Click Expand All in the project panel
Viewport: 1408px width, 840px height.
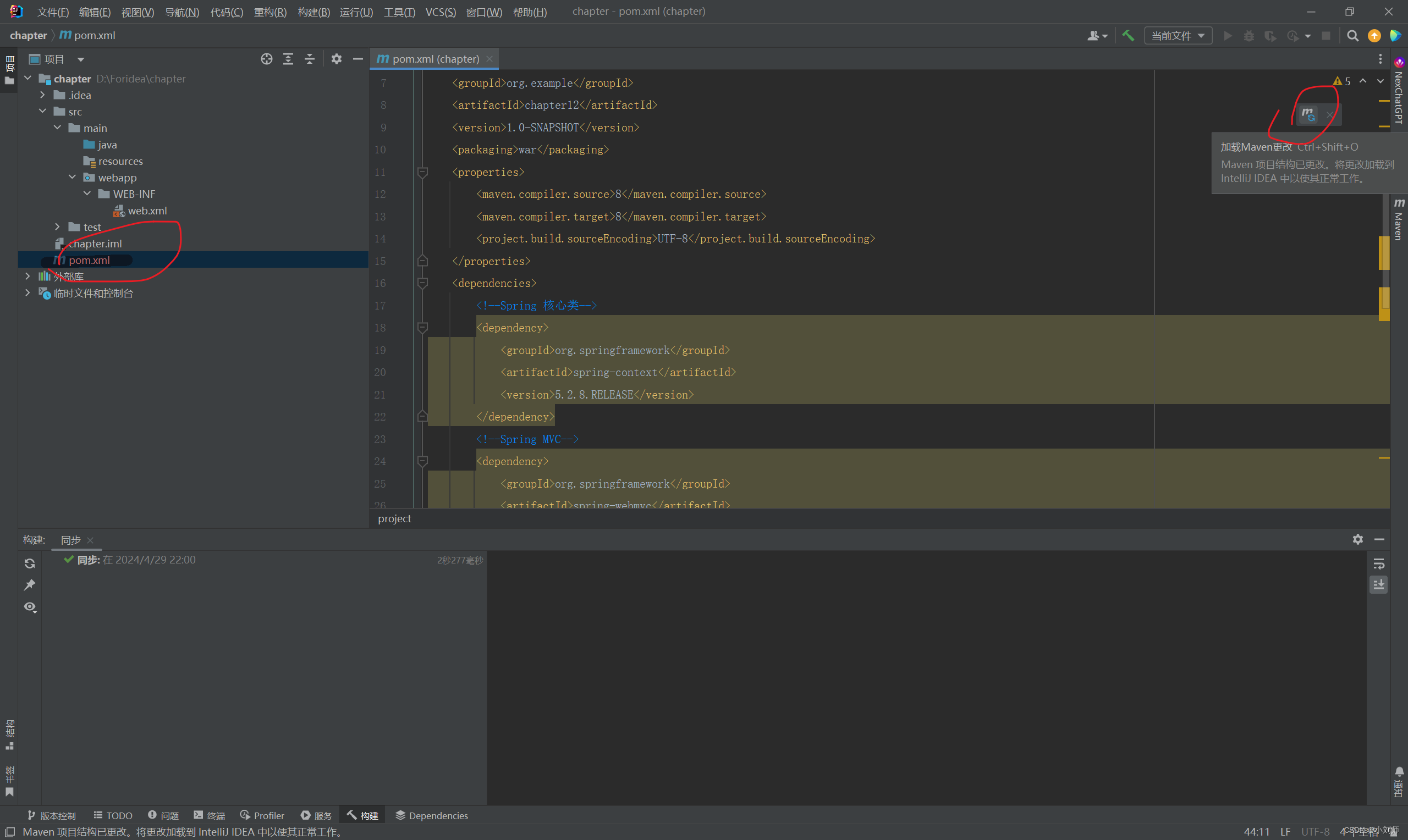[x=288, y=59]
